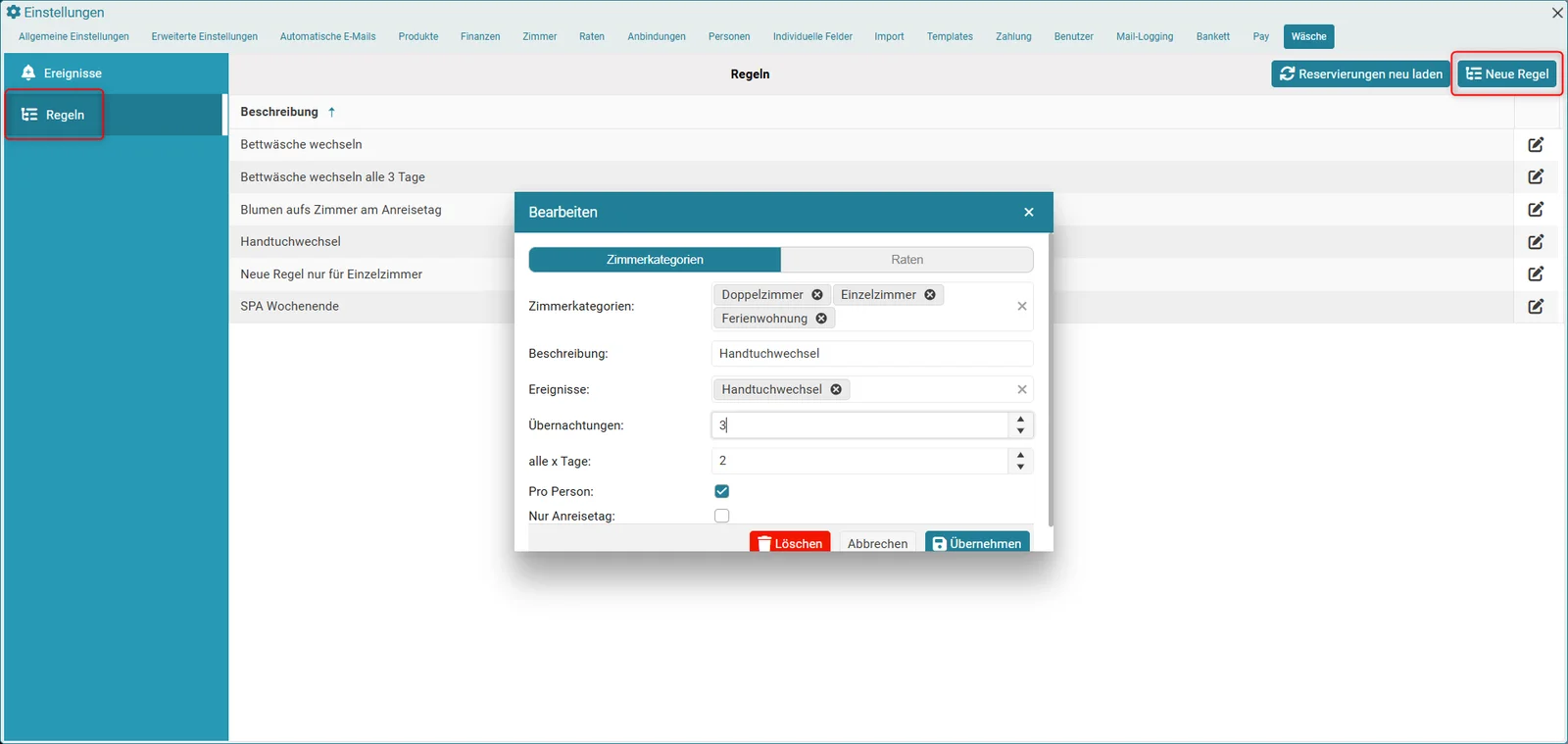
Task: Close the Einstellungen window
Action: 1557,13
